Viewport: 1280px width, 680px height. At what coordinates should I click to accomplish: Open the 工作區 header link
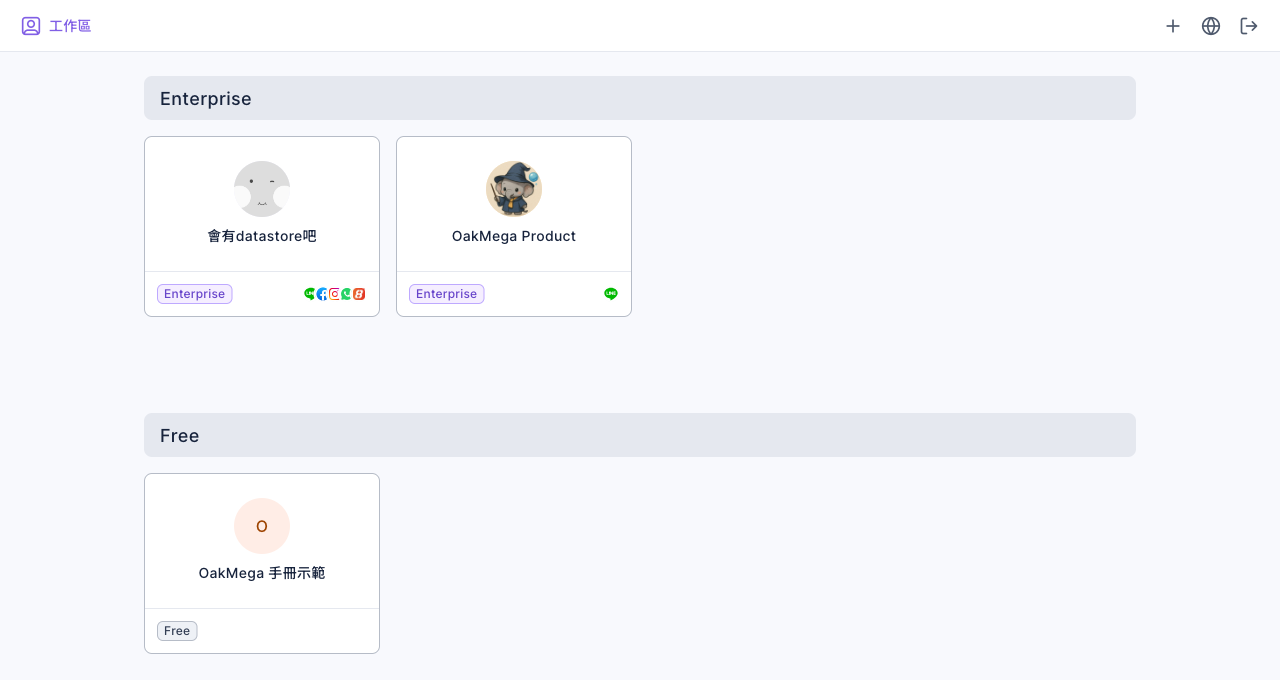[70, 26]
